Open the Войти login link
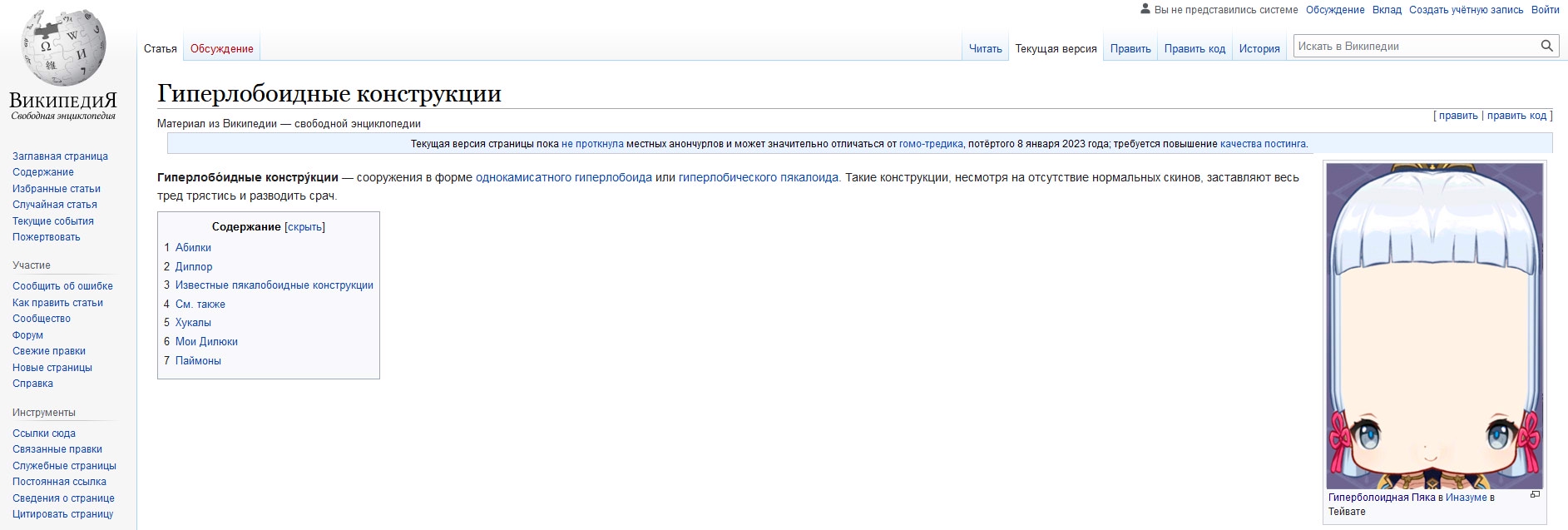The height and width of the screenshot is (530, 1568). (x=1545, y=10)
